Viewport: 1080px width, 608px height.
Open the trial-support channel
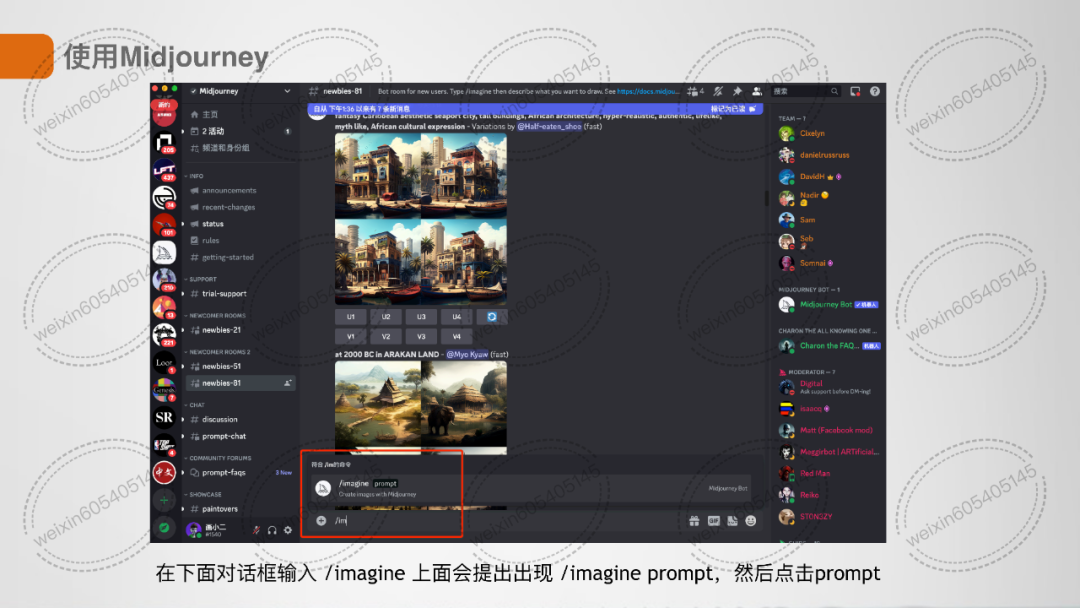point(224,293)
